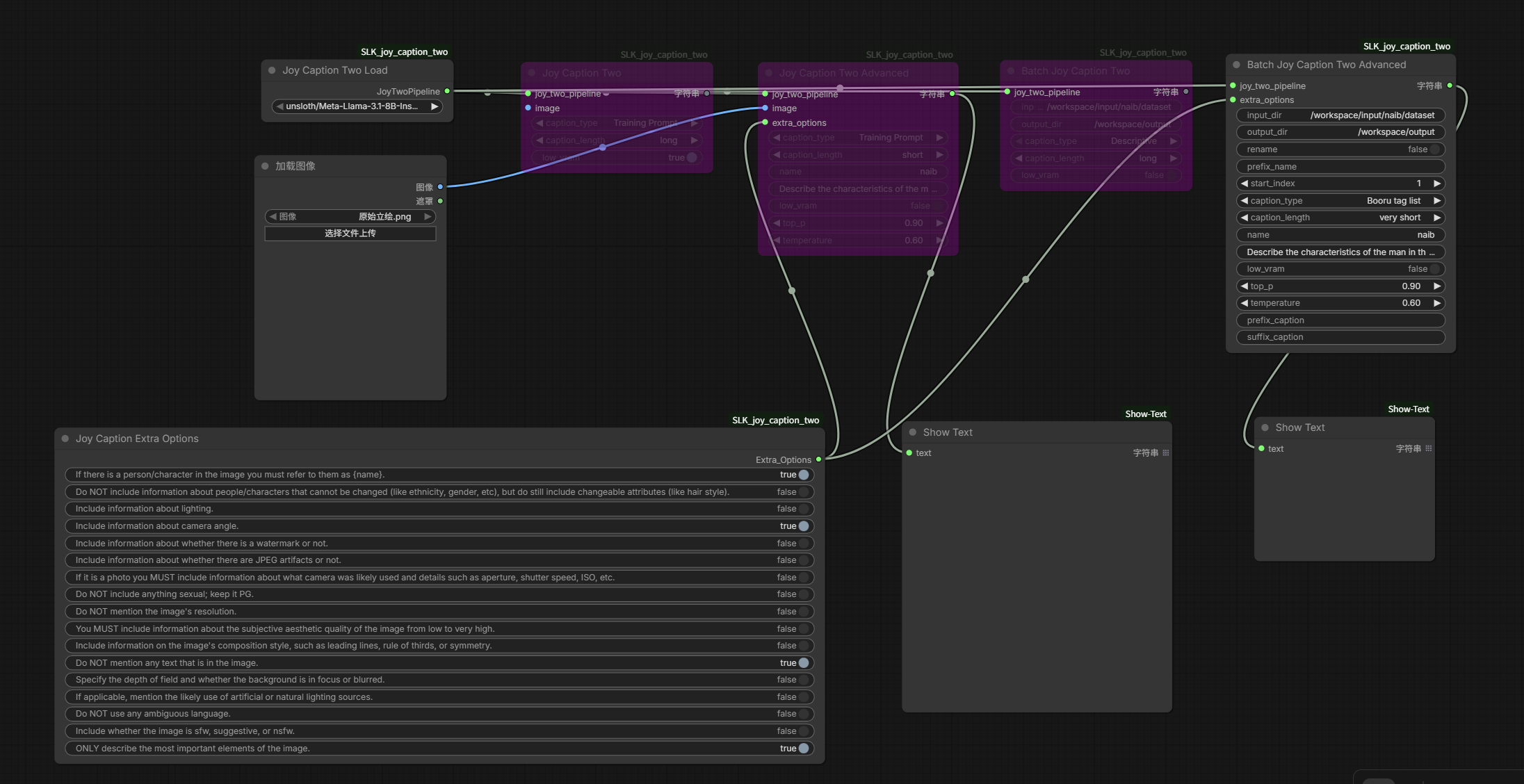Click grid icon on right Show Text output

1429,448
